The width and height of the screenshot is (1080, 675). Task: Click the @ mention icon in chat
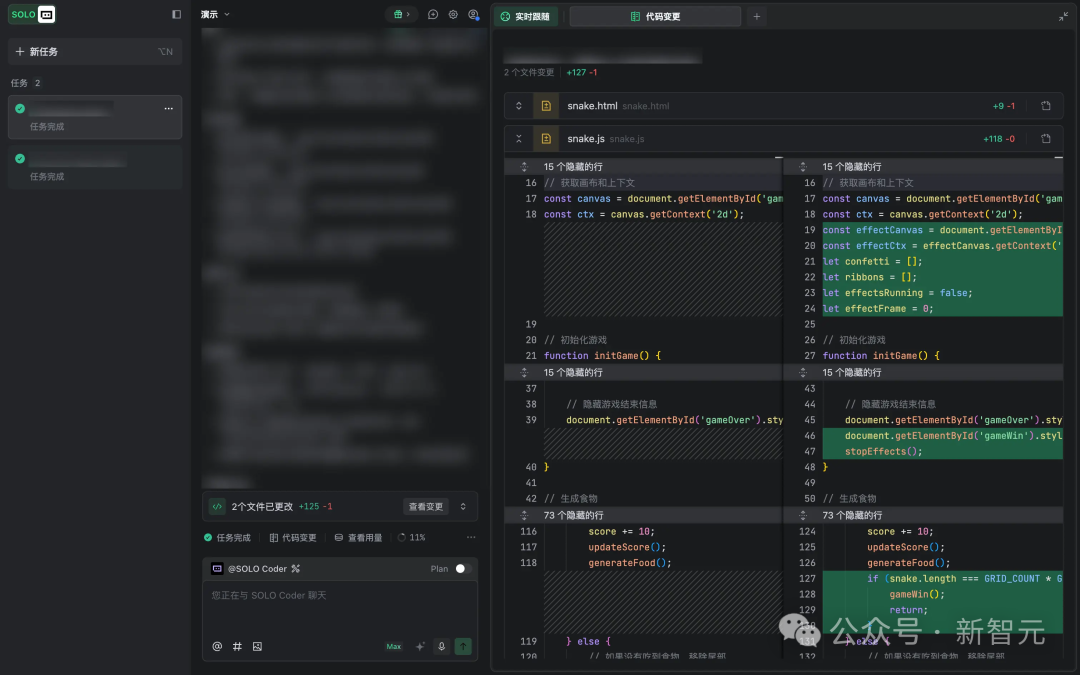click(x=217, y=647)
